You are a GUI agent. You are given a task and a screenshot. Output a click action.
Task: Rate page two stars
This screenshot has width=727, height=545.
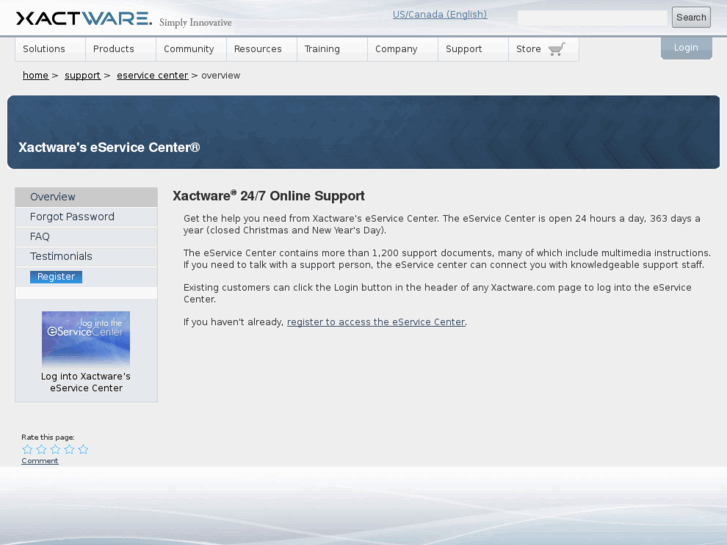tap(41, 449)
